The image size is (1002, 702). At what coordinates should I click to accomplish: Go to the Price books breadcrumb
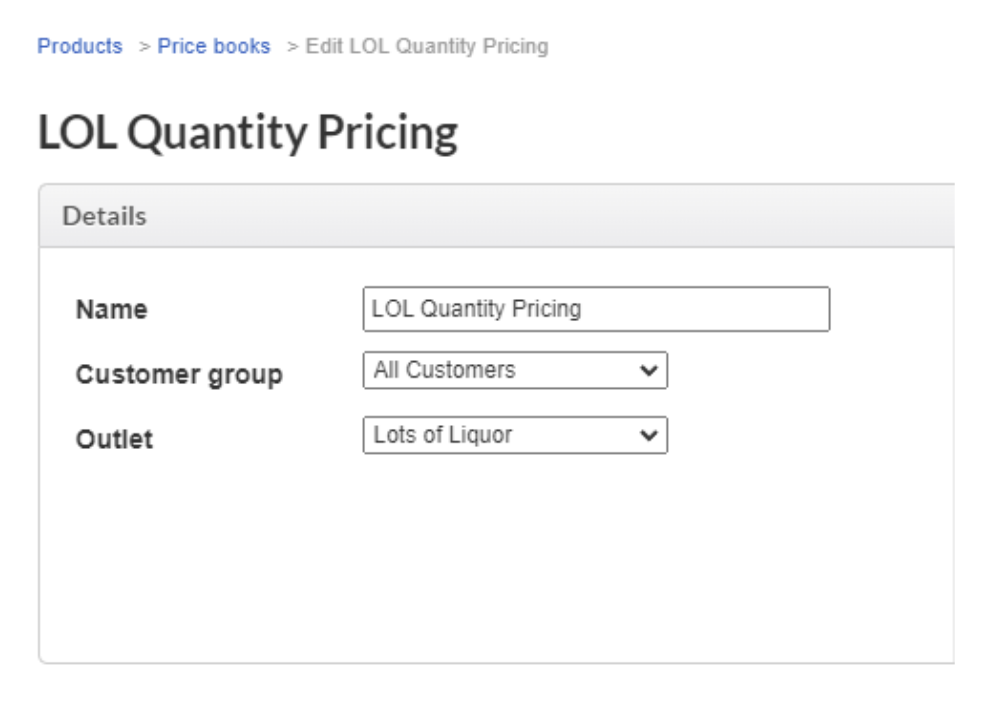coord(213,46)
